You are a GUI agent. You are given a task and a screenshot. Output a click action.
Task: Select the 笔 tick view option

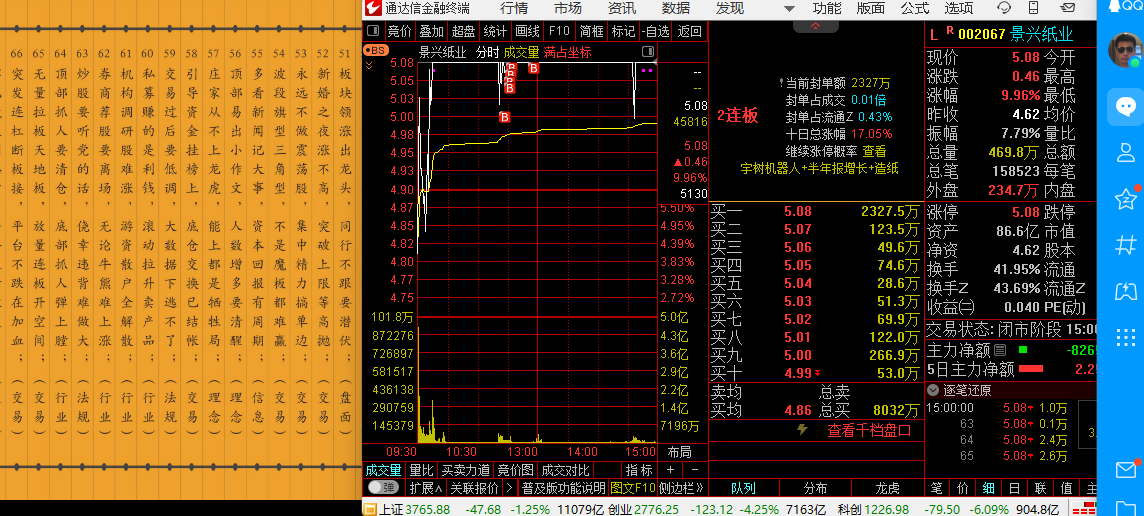pos(936,488)
